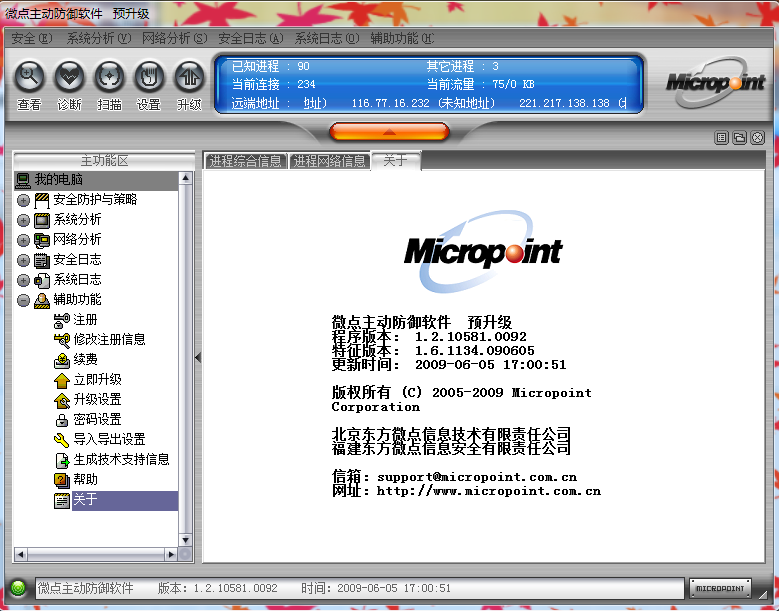Click the Micropoint logo at top right
779x611 pixels.
[716, 82]
